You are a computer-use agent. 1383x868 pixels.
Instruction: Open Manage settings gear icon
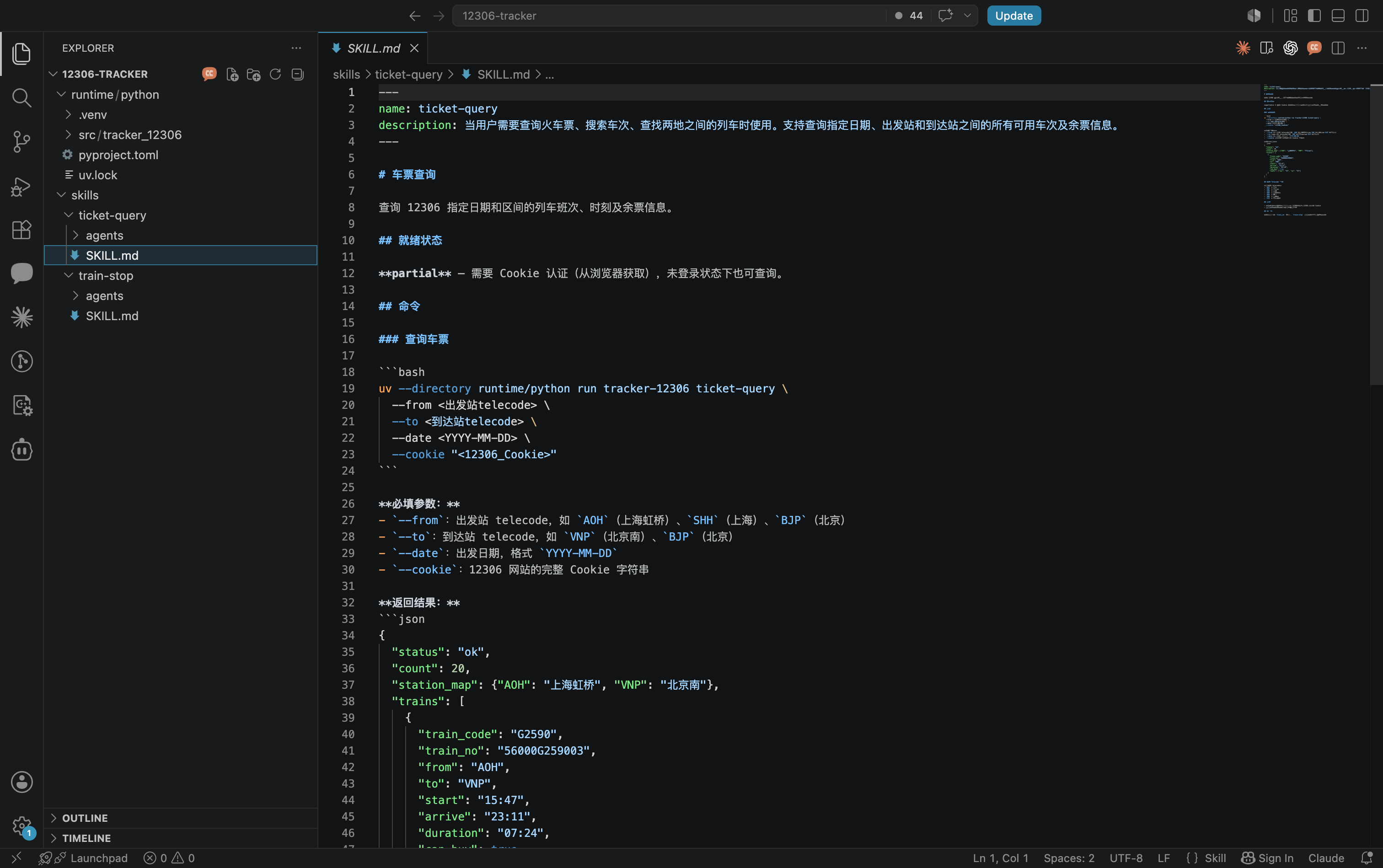22,827
